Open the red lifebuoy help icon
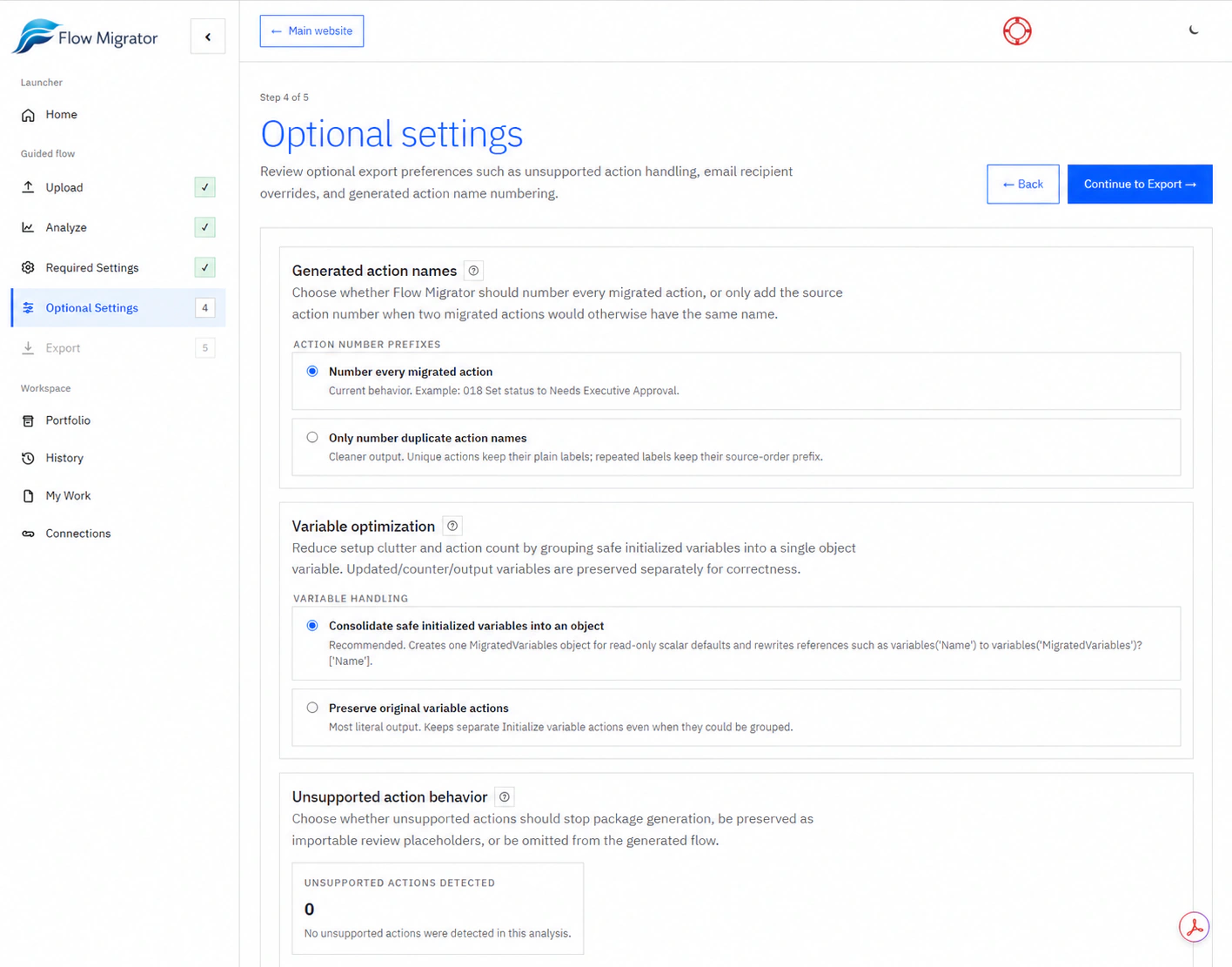The height and width of the screenshot is (967, 1232). coord(1017,31)
